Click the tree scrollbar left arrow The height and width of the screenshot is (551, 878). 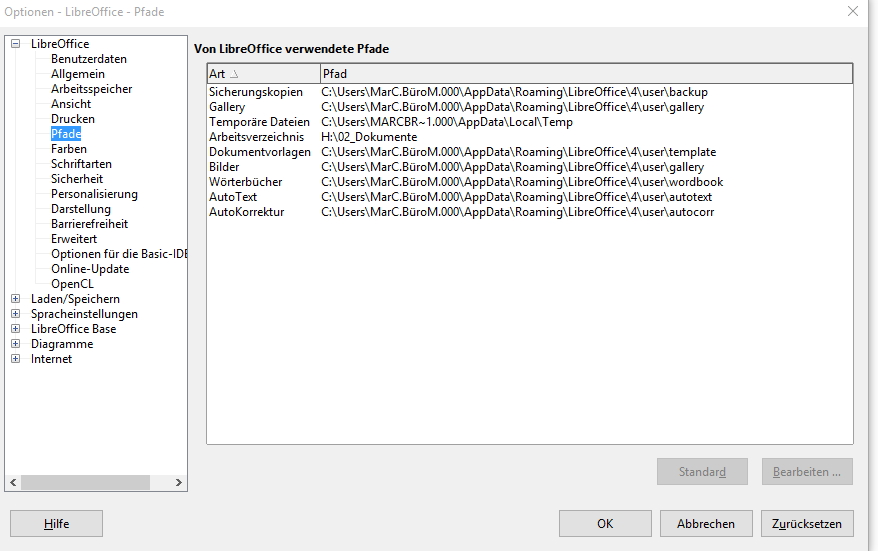(x=13, y=482)
